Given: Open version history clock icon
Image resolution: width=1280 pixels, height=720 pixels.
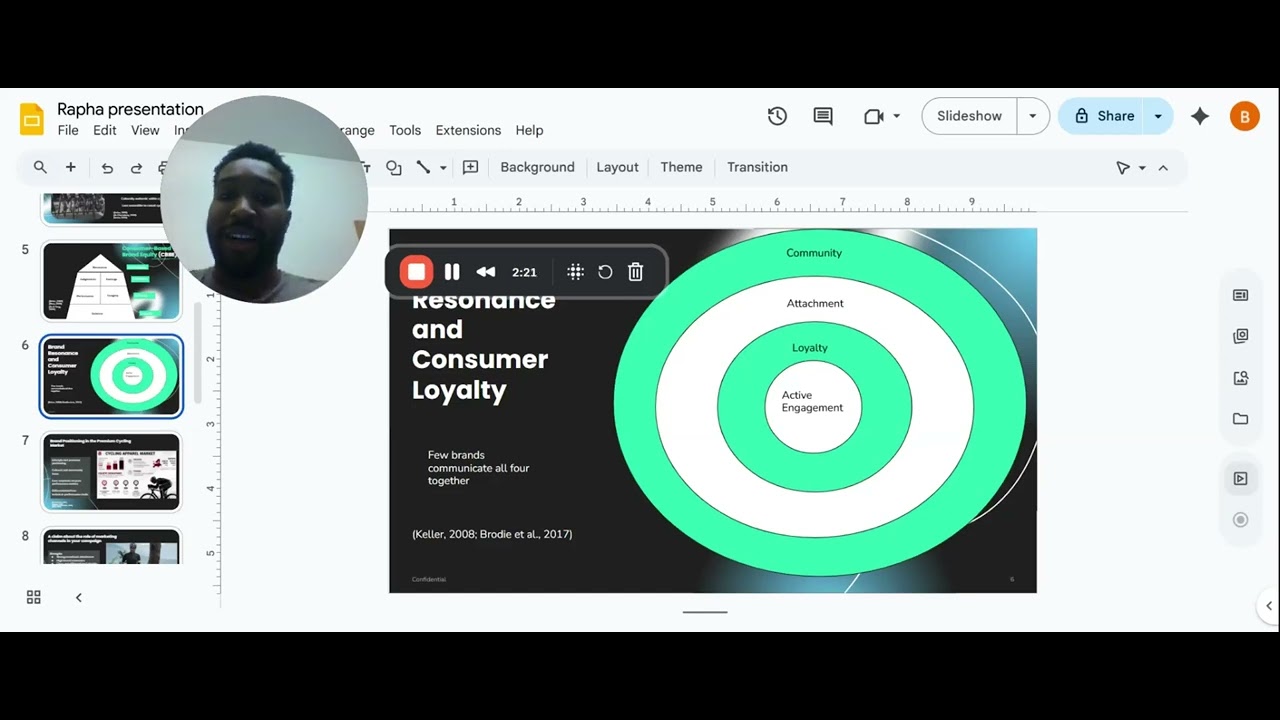Looking at the screenshot, I should coord(777,116).
